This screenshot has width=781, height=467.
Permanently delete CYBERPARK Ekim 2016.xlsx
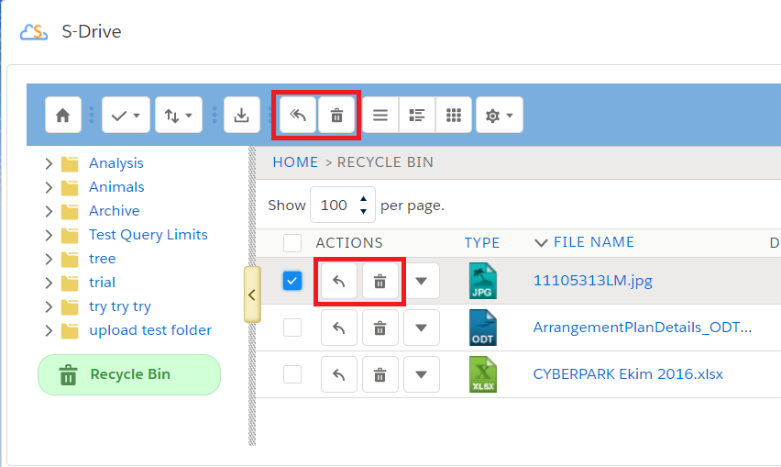[380, 375]
